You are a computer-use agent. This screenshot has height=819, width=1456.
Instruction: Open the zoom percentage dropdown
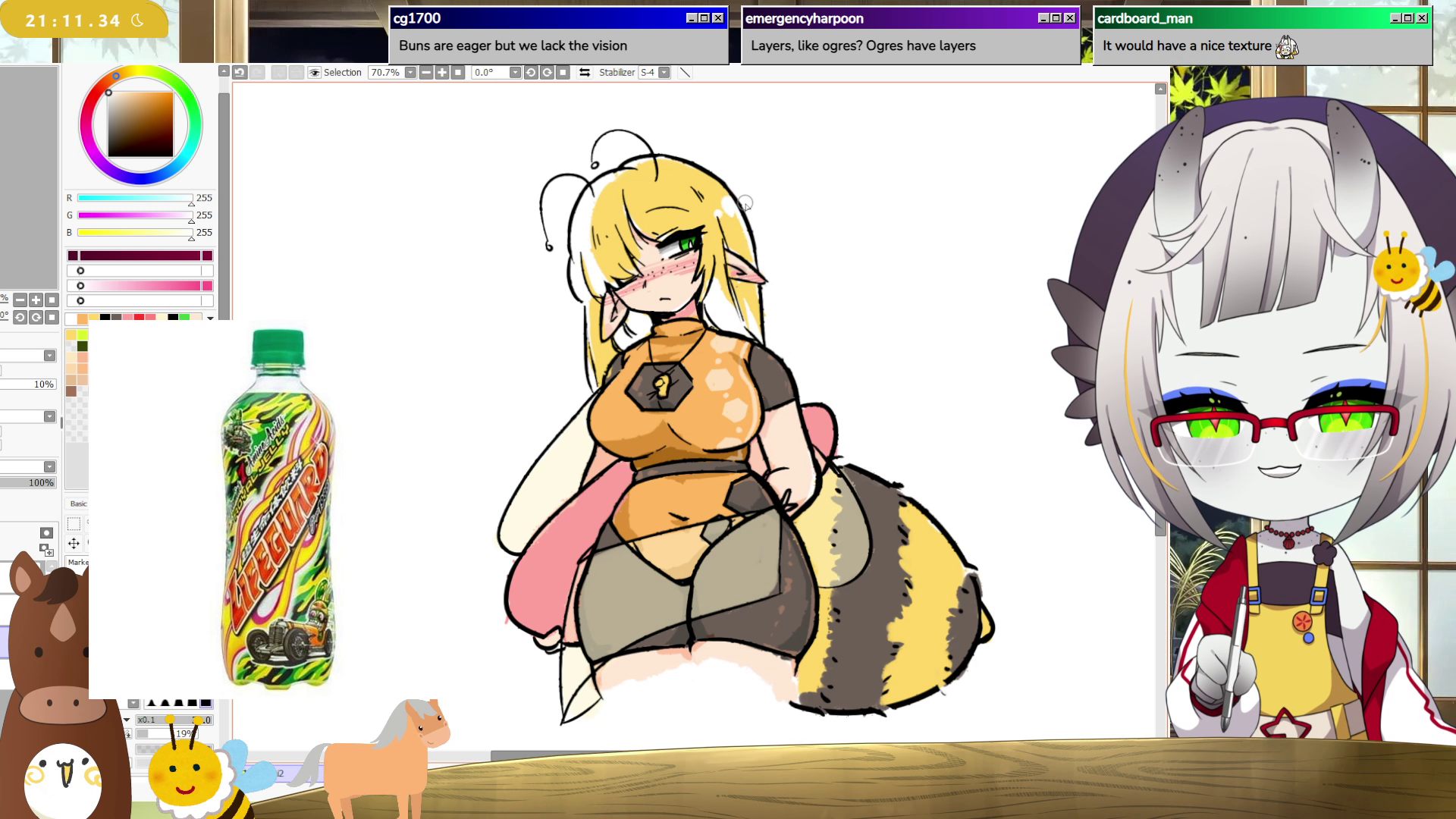point(410,73)
